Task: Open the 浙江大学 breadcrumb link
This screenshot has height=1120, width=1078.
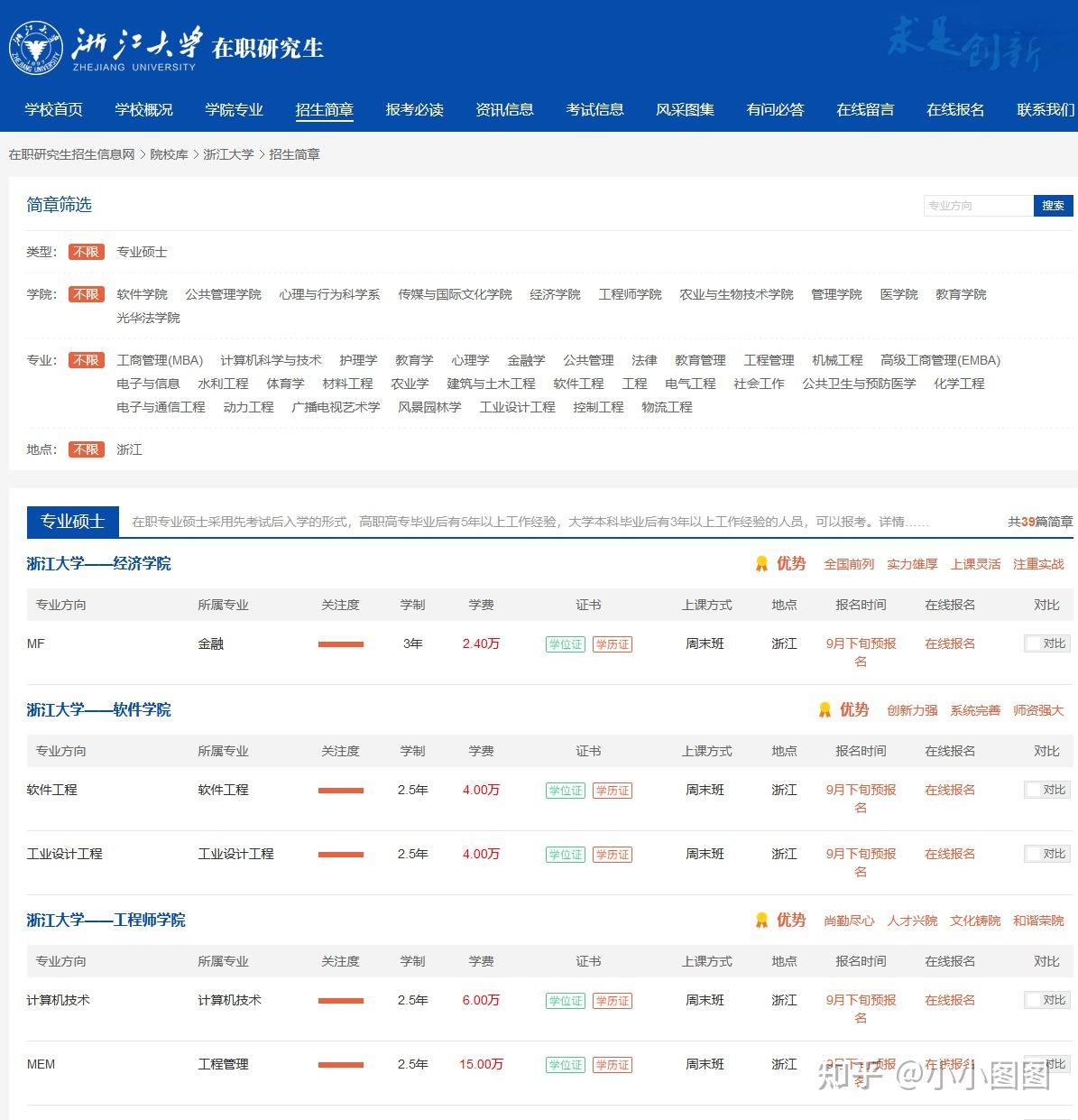Action: pyautogui.click(x=228, y=154)
